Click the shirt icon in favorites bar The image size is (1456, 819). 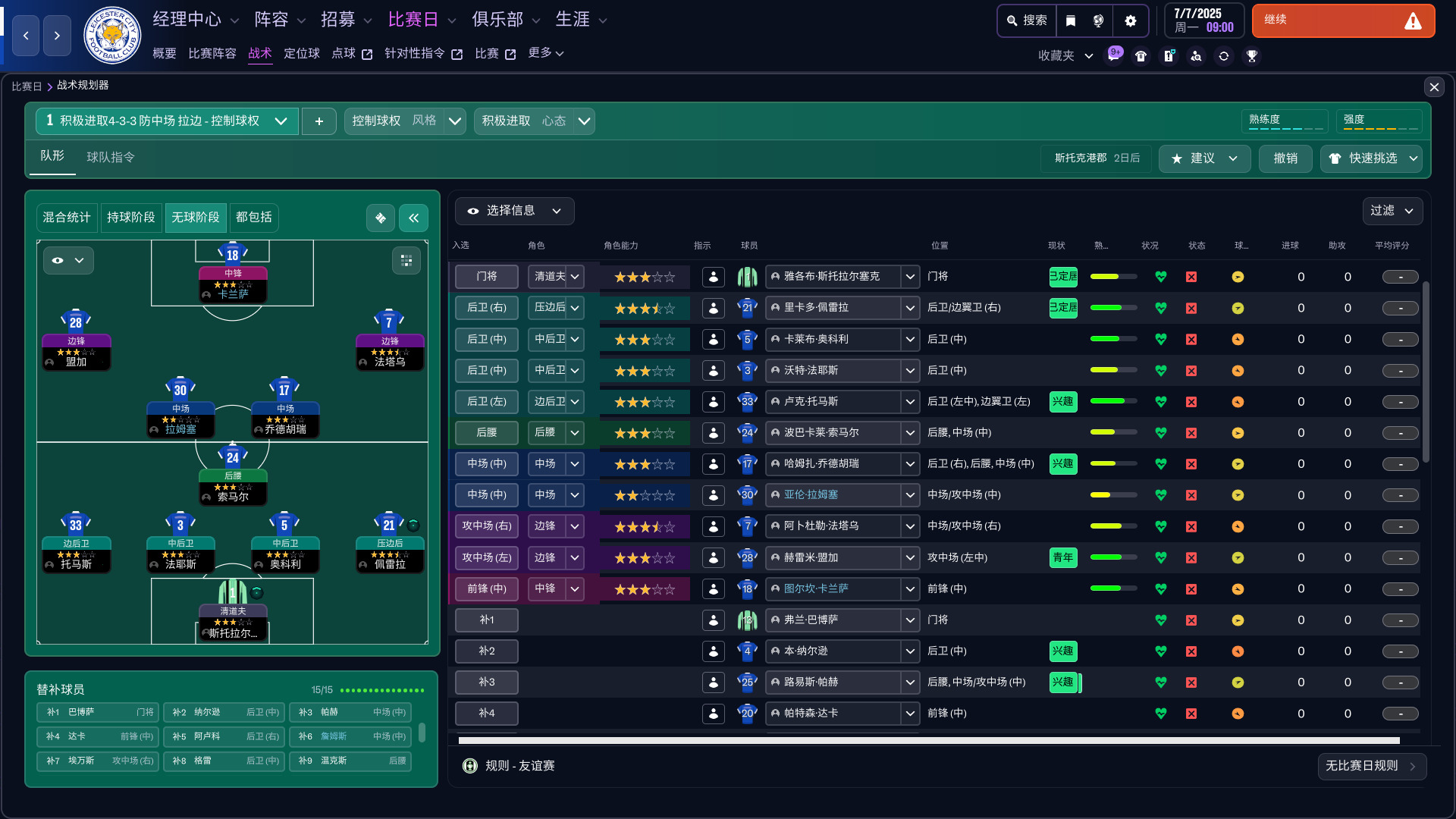(1141, 56)
